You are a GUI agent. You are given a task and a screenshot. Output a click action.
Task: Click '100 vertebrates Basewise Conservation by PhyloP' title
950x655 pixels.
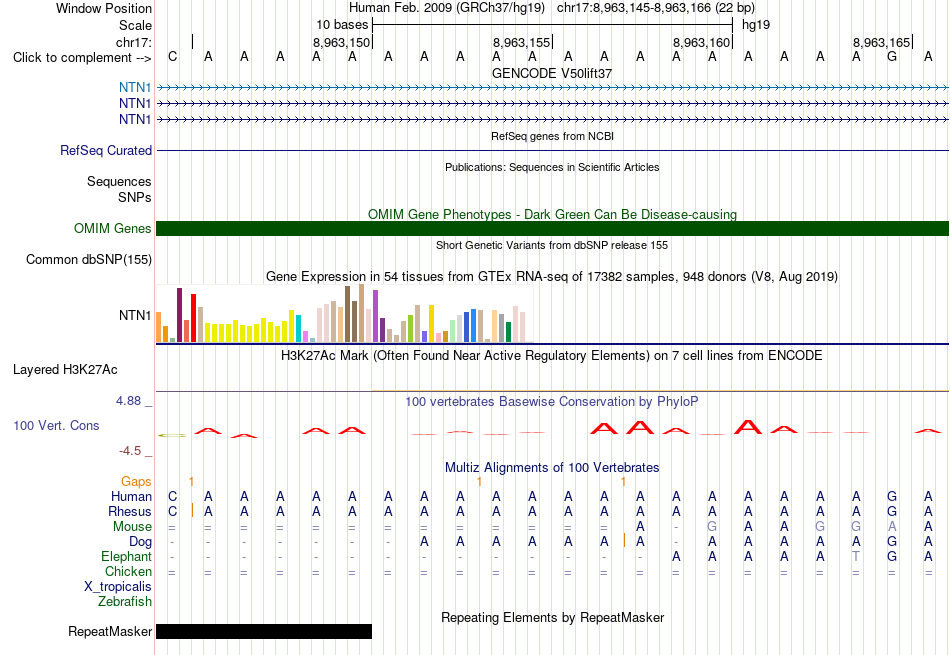(552, 402)
